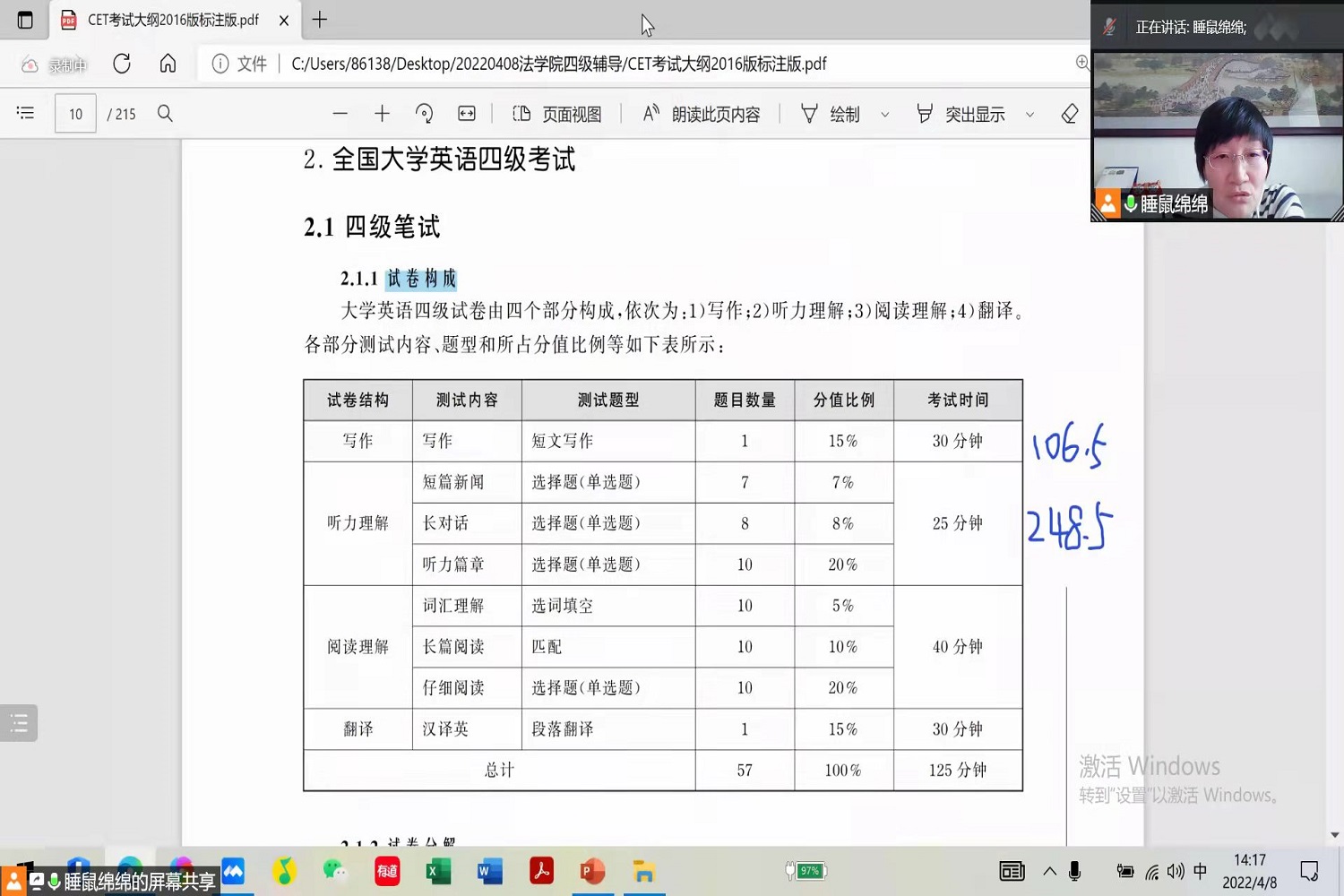The height and width of the screenshot is (896, 1344).
Task: Open a new browser tab
Action: pyautogui.click(x=320, y=20)
